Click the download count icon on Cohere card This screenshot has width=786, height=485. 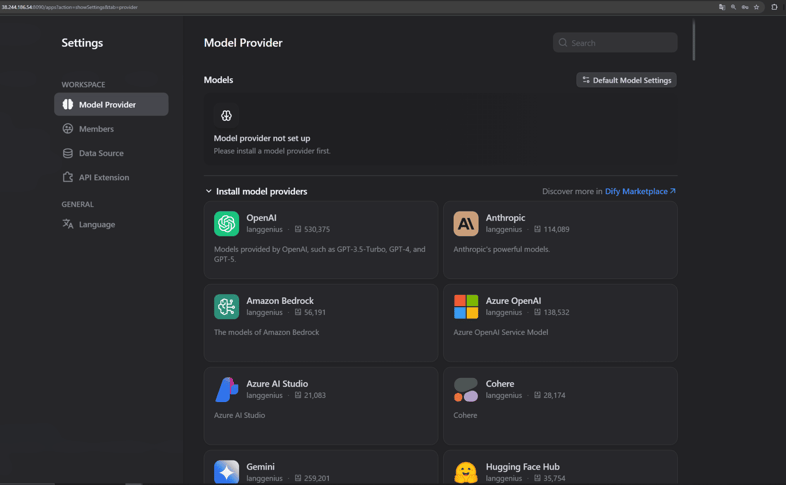(537, 395)
